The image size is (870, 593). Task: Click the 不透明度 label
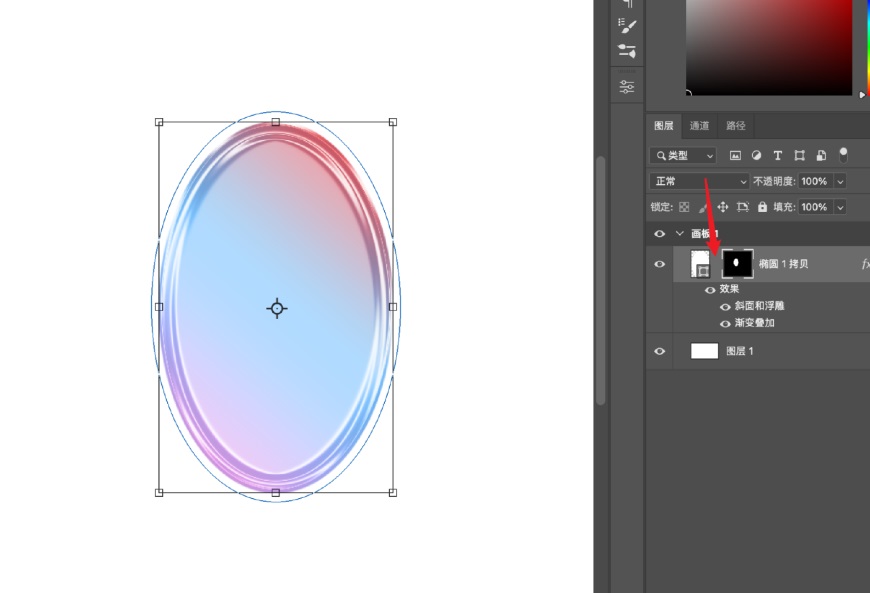(x=775, y=181)
